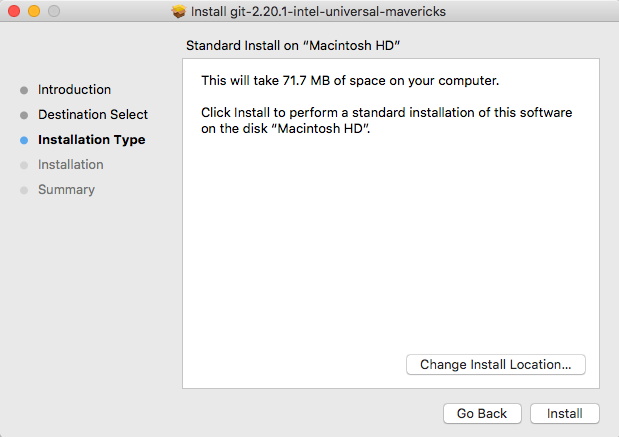This screenshot has height=437, width=619.
Task: Click Install to start the installation
Action: click(x=565, y=413)
